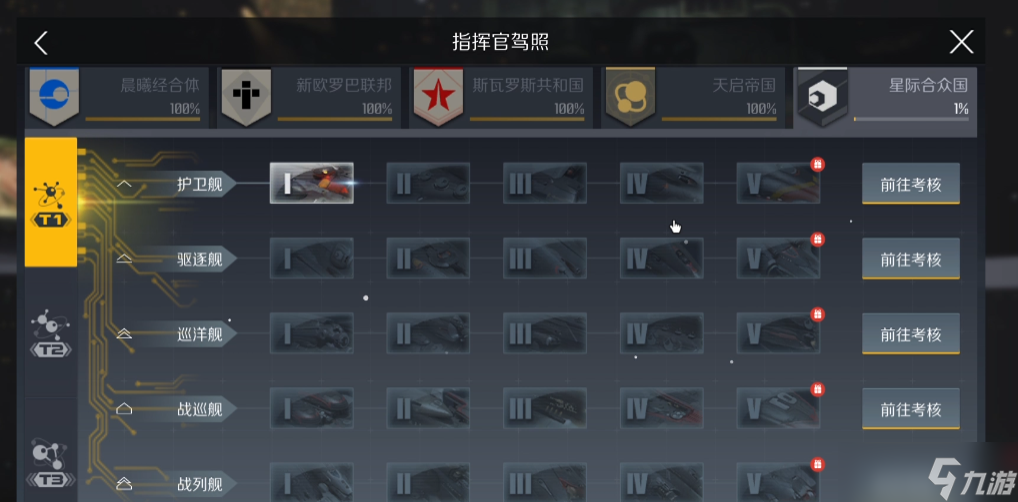Select the T3 tier icon in sidebar

tap(51, 463)
